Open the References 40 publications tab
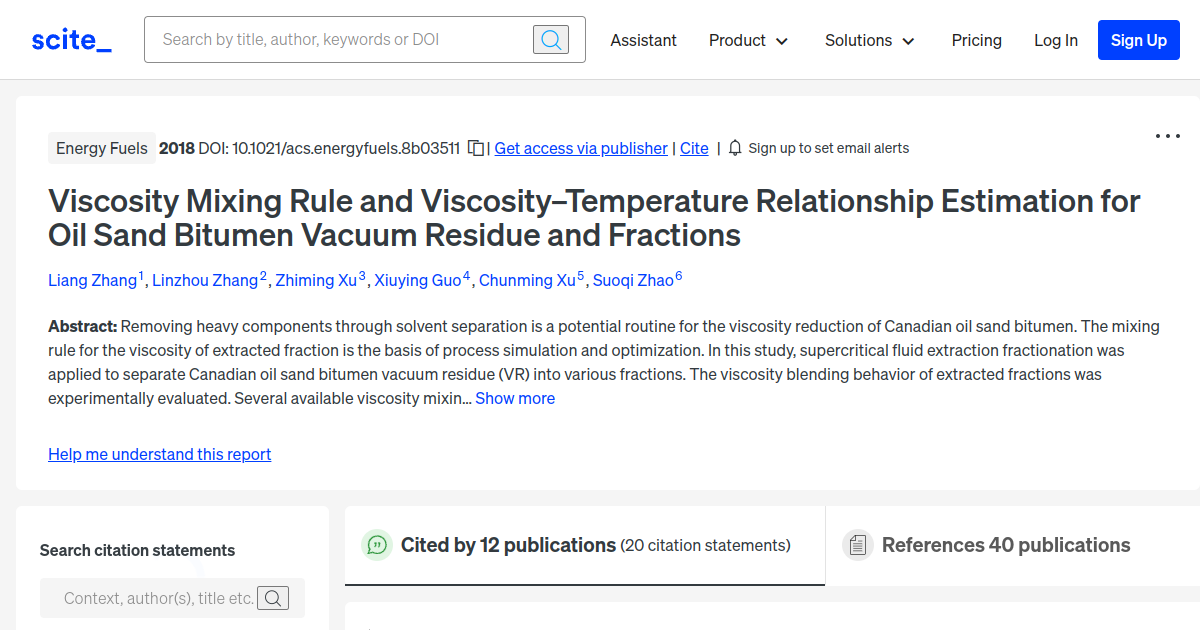This screenshot has height=630, width=1200. [1006, 545]
